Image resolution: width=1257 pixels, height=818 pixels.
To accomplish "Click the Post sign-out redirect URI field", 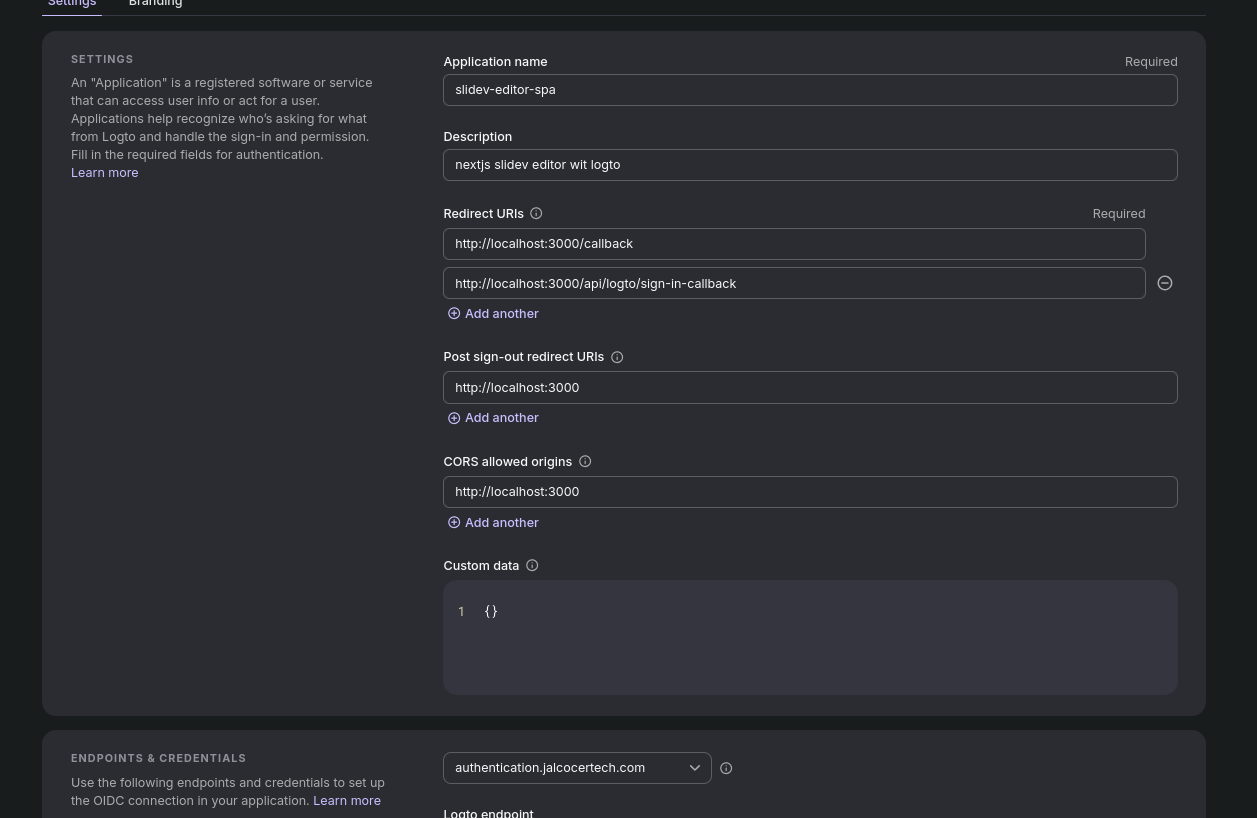I will coord(810,388).
